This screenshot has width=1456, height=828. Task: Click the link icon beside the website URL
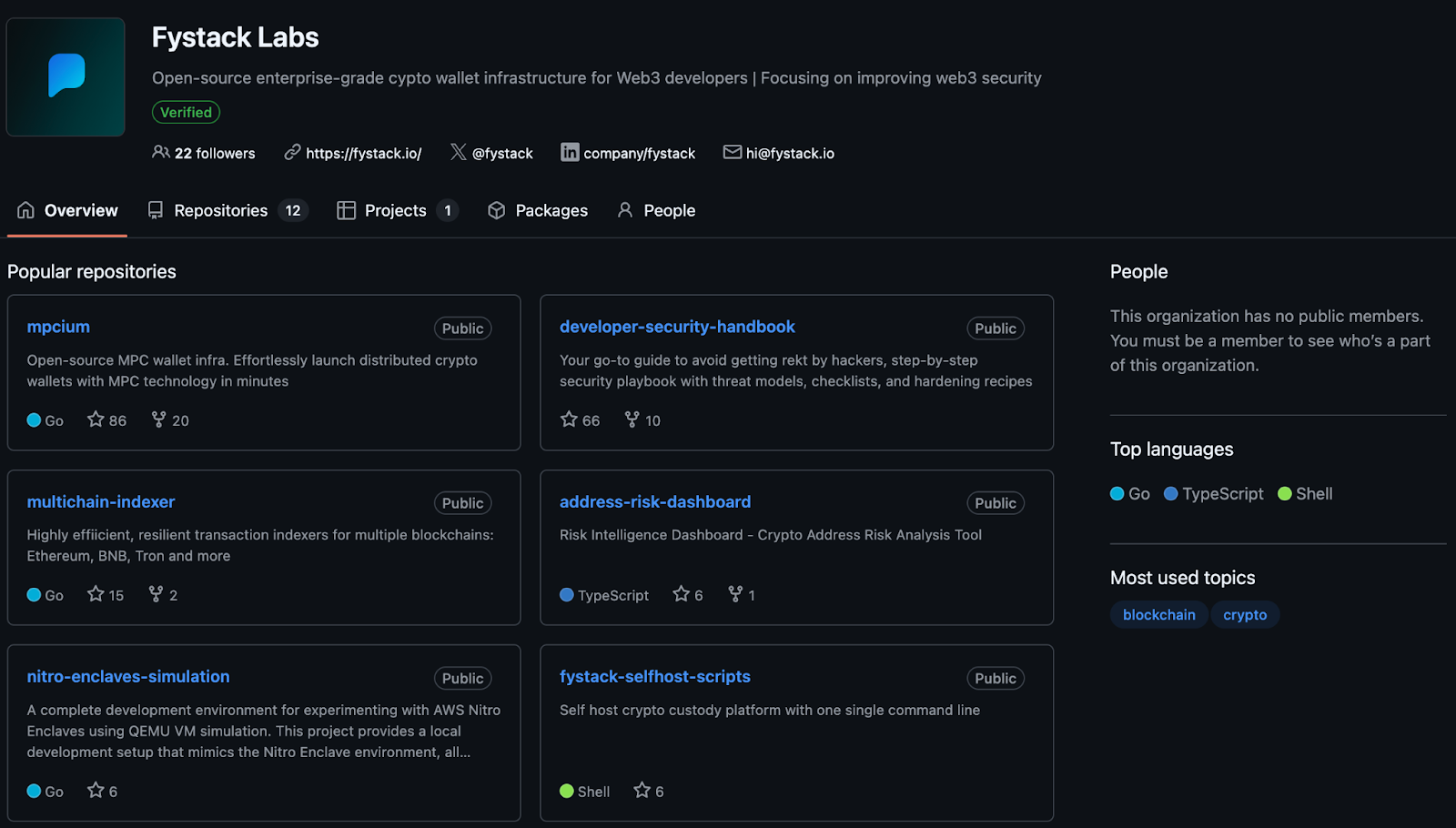(292, 153)
